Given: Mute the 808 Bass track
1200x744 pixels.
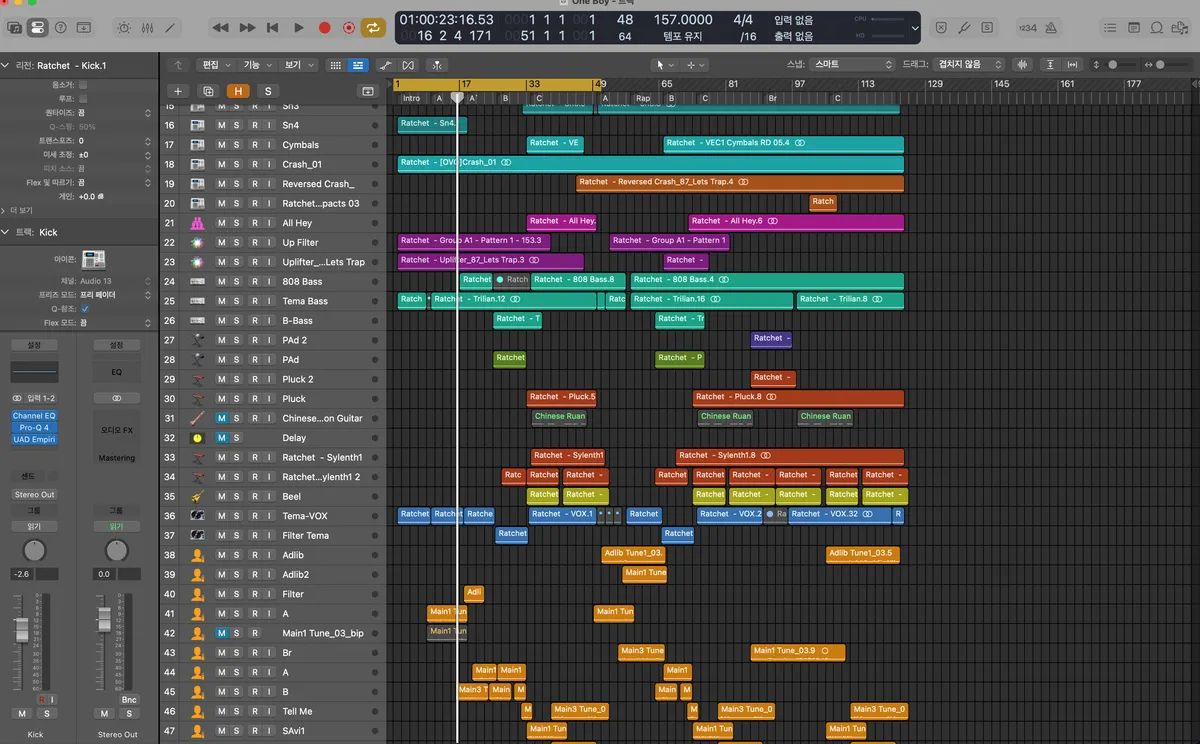Looking at the screenshot, I should (221, 282).
